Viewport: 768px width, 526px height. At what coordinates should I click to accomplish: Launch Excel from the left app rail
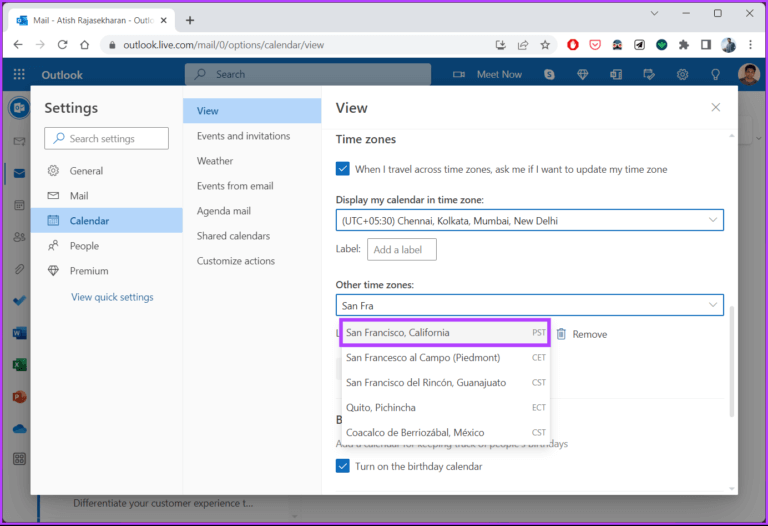pyautogui.click(x=20, y=365)
